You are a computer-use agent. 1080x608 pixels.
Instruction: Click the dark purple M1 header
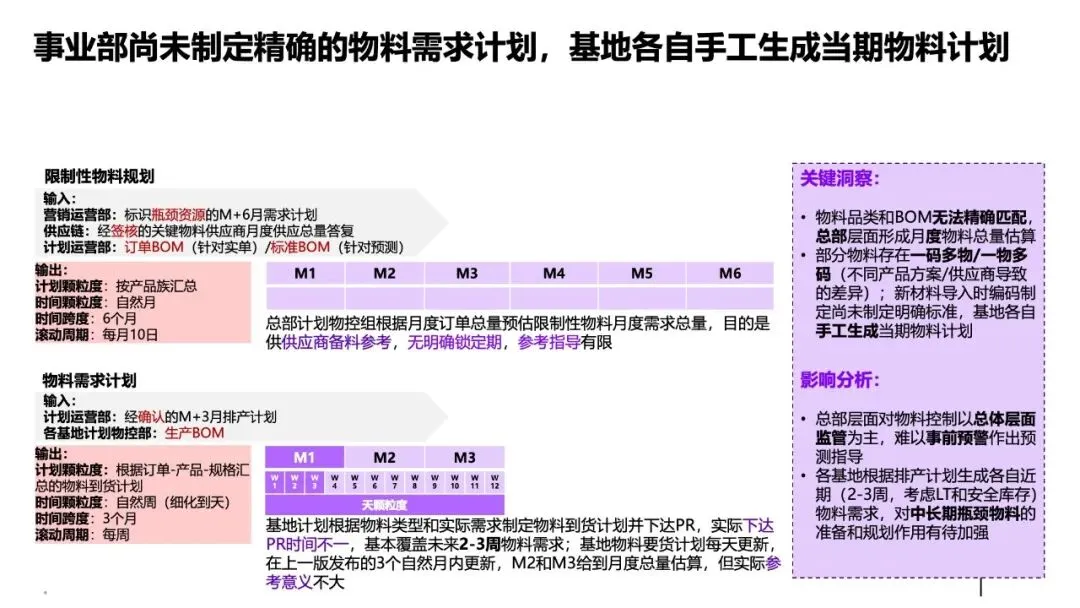coord(304,457)
